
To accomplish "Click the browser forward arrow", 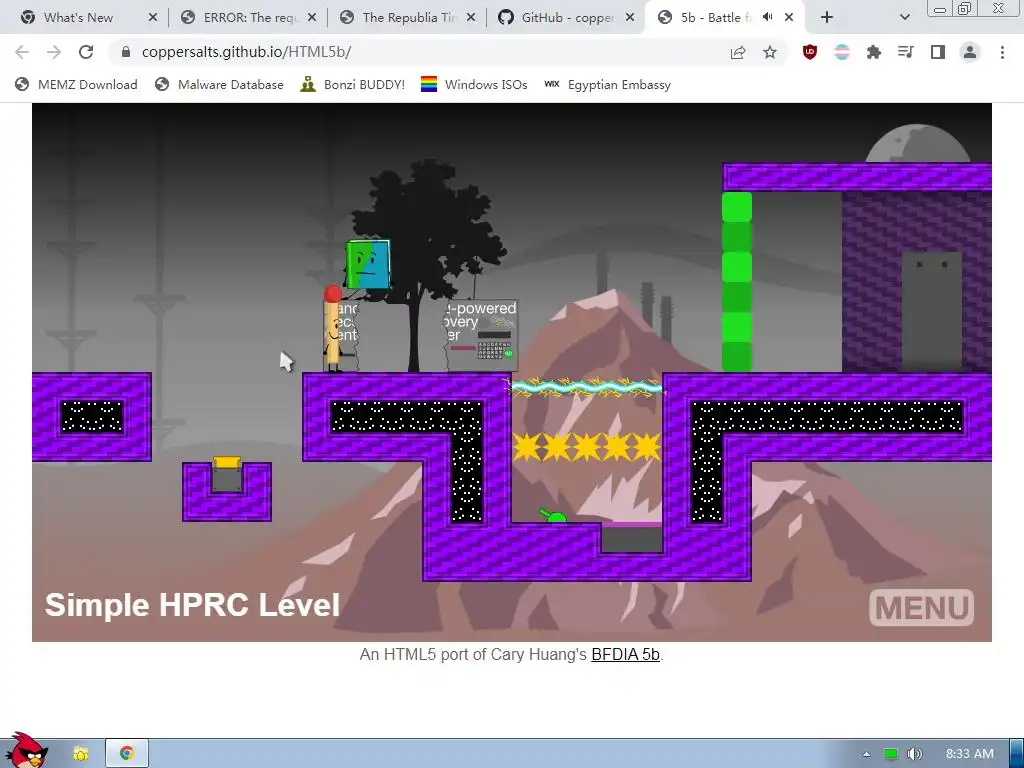I will tap(54, 52).
